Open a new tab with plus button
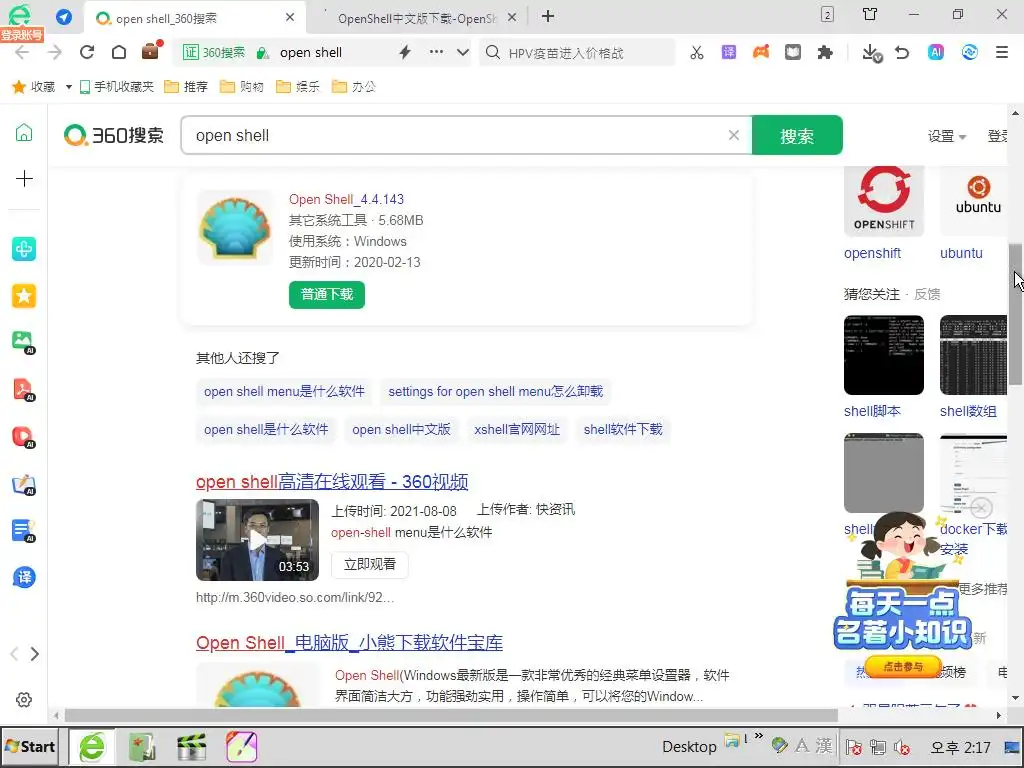Image resolution: width=1024 pixels, height=768 pixels. pos(548,17)
